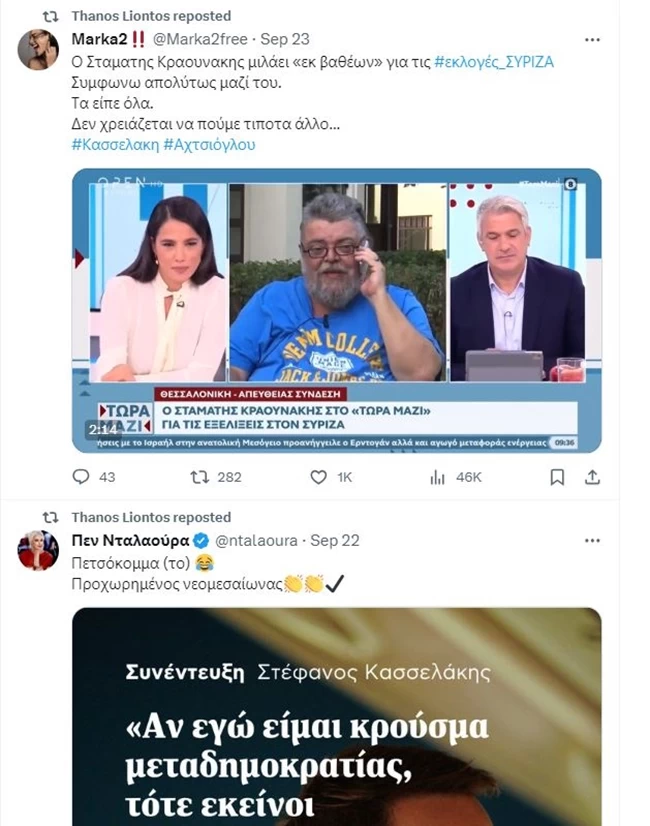Click top 'Thanos Liontos reposted' label
The image size is (650, 826).
point(151,16)
